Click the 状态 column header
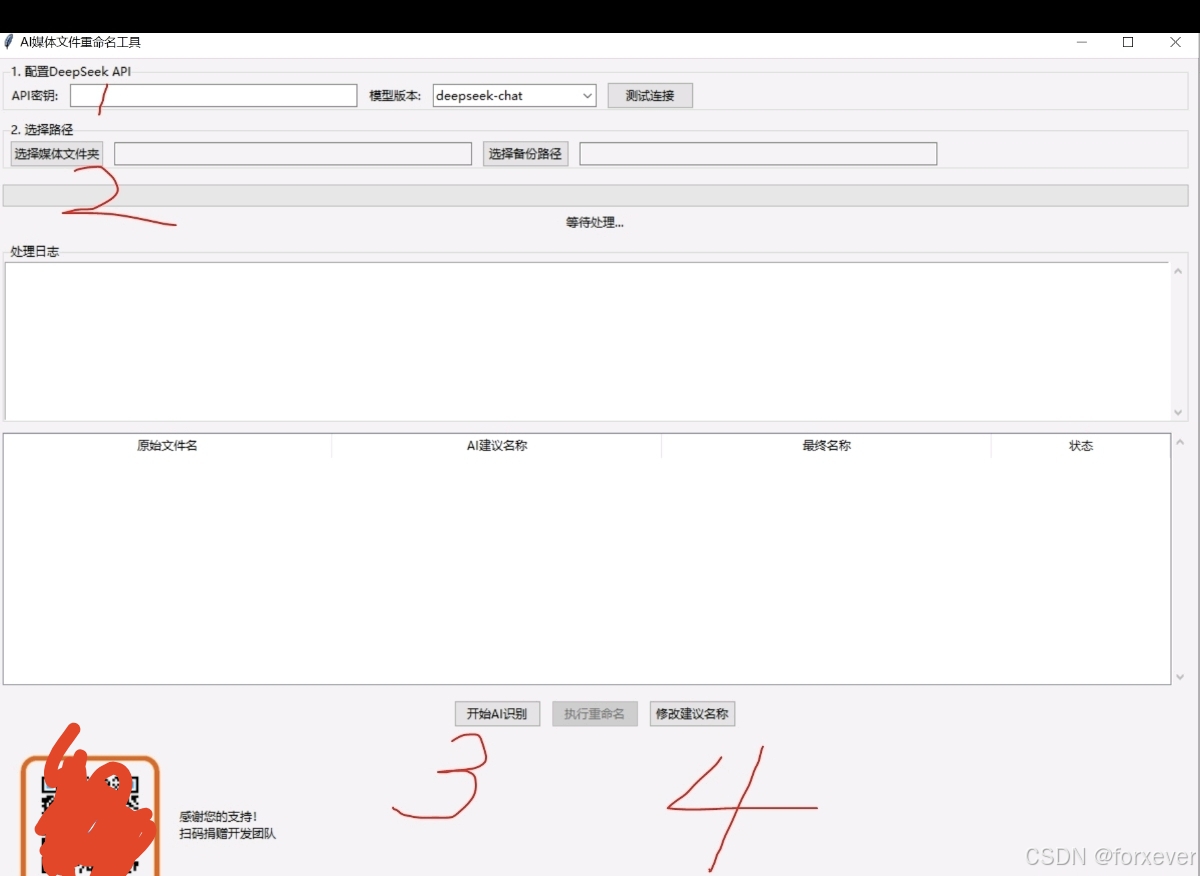 [x=1081, y=446]
